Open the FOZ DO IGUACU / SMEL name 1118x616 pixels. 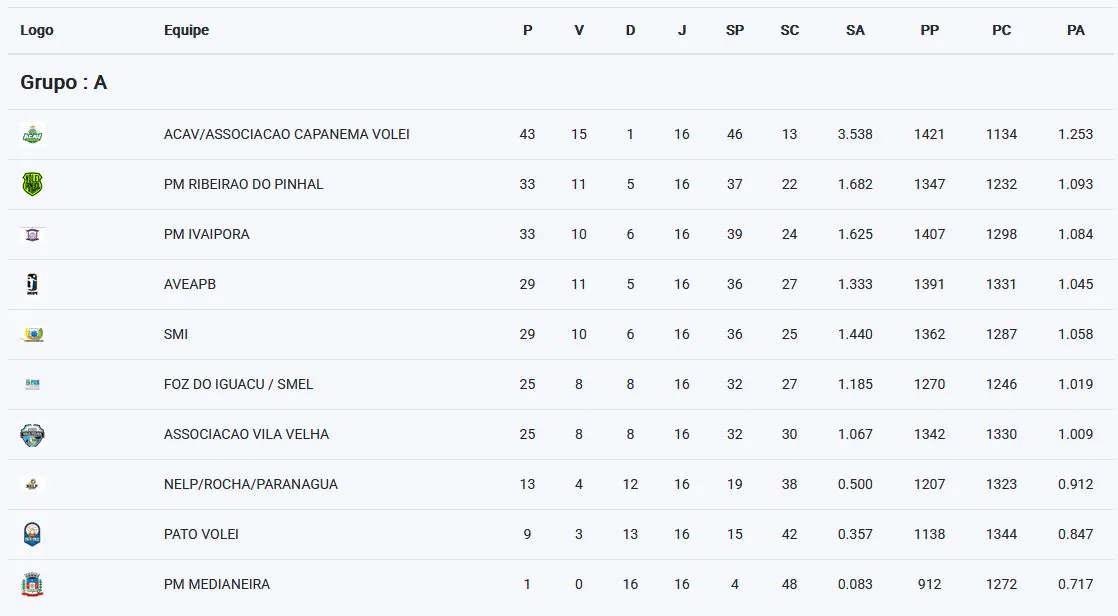238,384
